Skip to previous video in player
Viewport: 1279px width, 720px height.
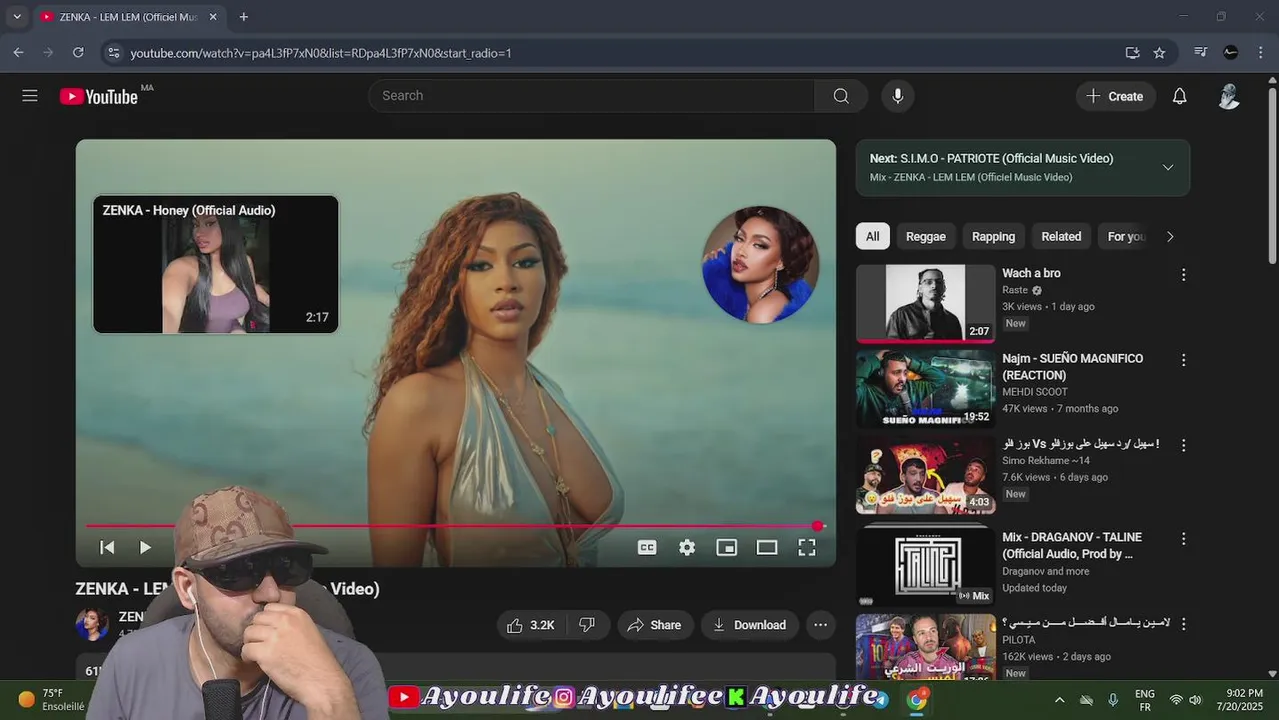tap(107, 547)
